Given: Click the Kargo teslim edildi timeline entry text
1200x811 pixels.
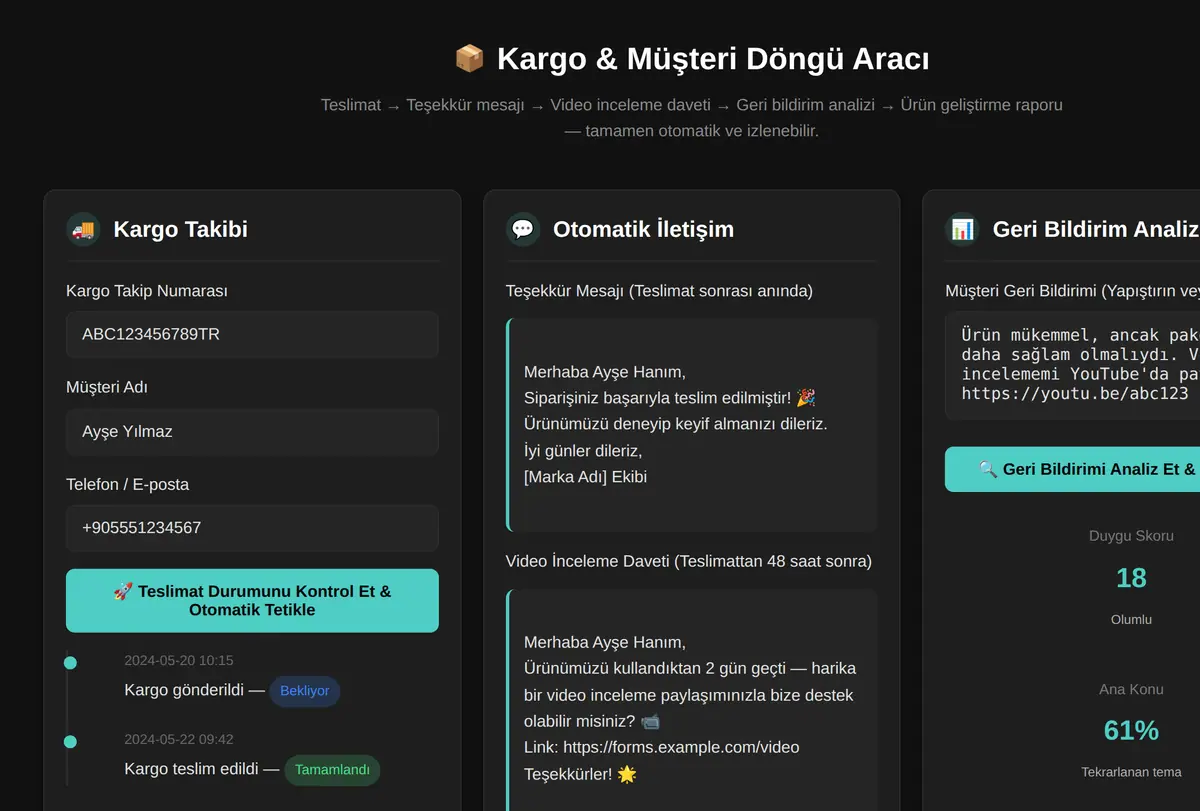Looking at the screenshot, I should [201, 769].
